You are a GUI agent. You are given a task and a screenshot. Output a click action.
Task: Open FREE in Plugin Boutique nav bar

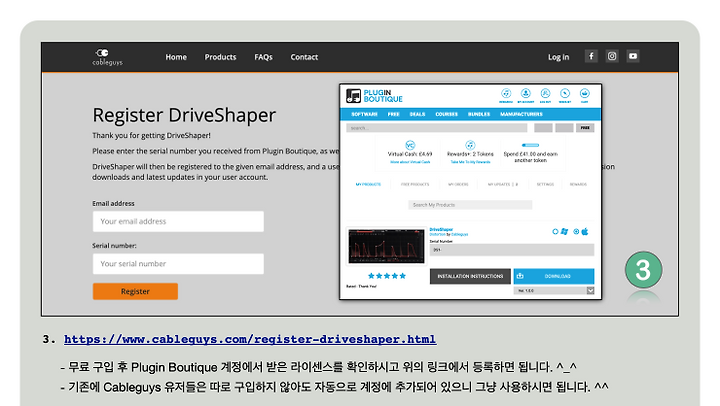[x=394, y=114]
